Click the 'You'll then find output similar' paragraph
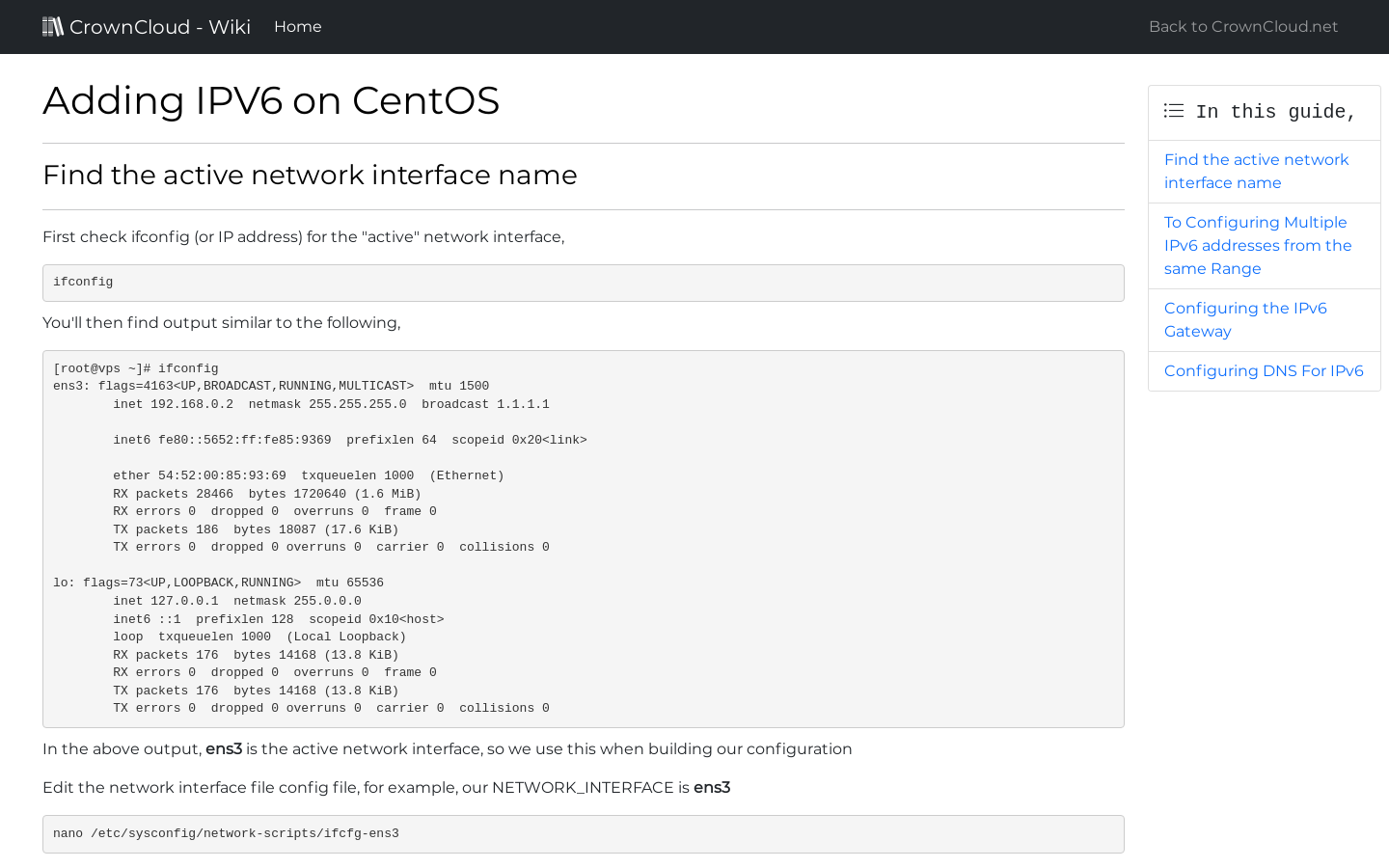Screen dimensions: 1389x868 (x=221, y=322)
